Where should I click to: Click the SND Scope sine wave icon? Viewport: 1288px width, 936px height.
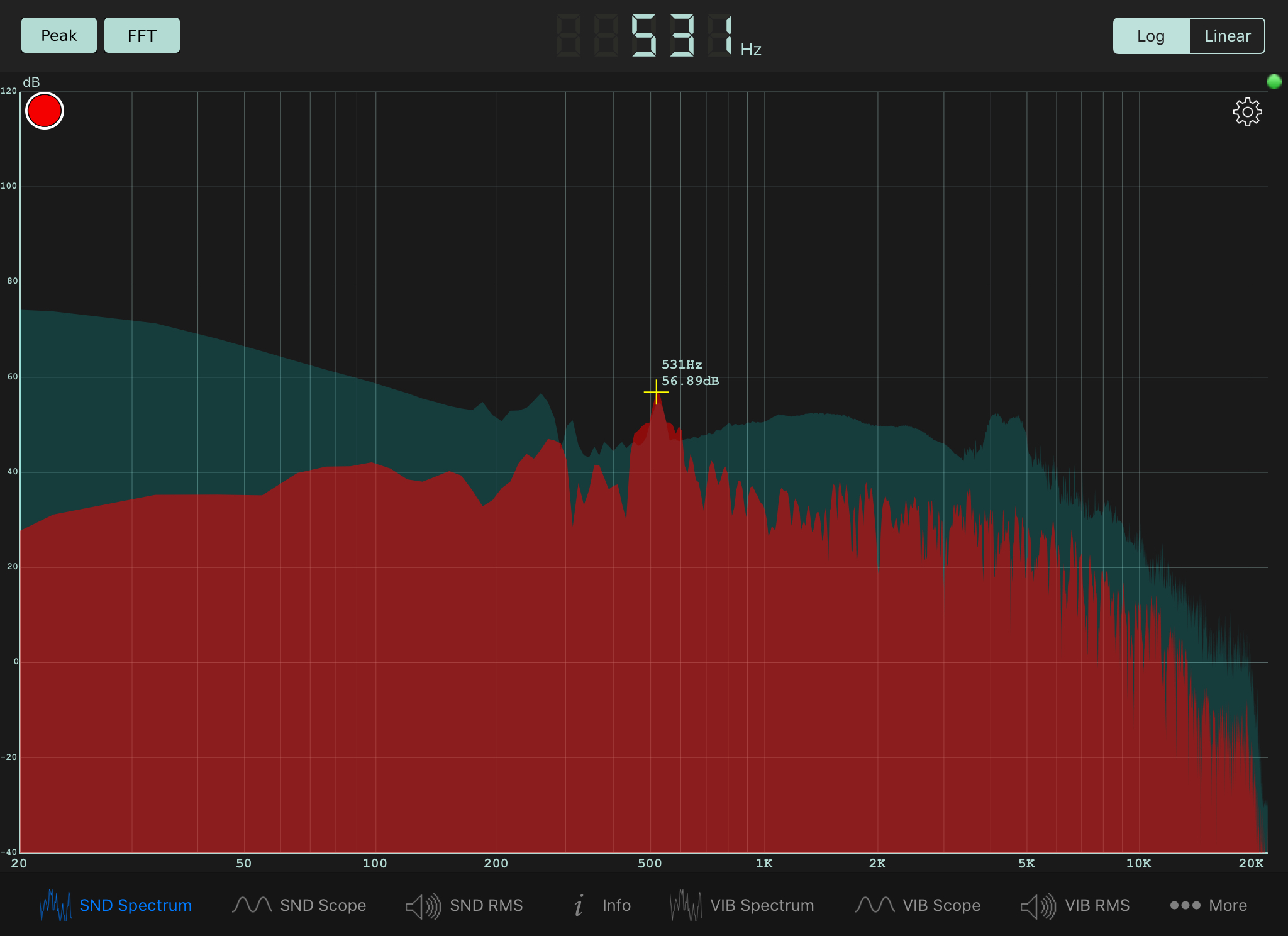252,905
